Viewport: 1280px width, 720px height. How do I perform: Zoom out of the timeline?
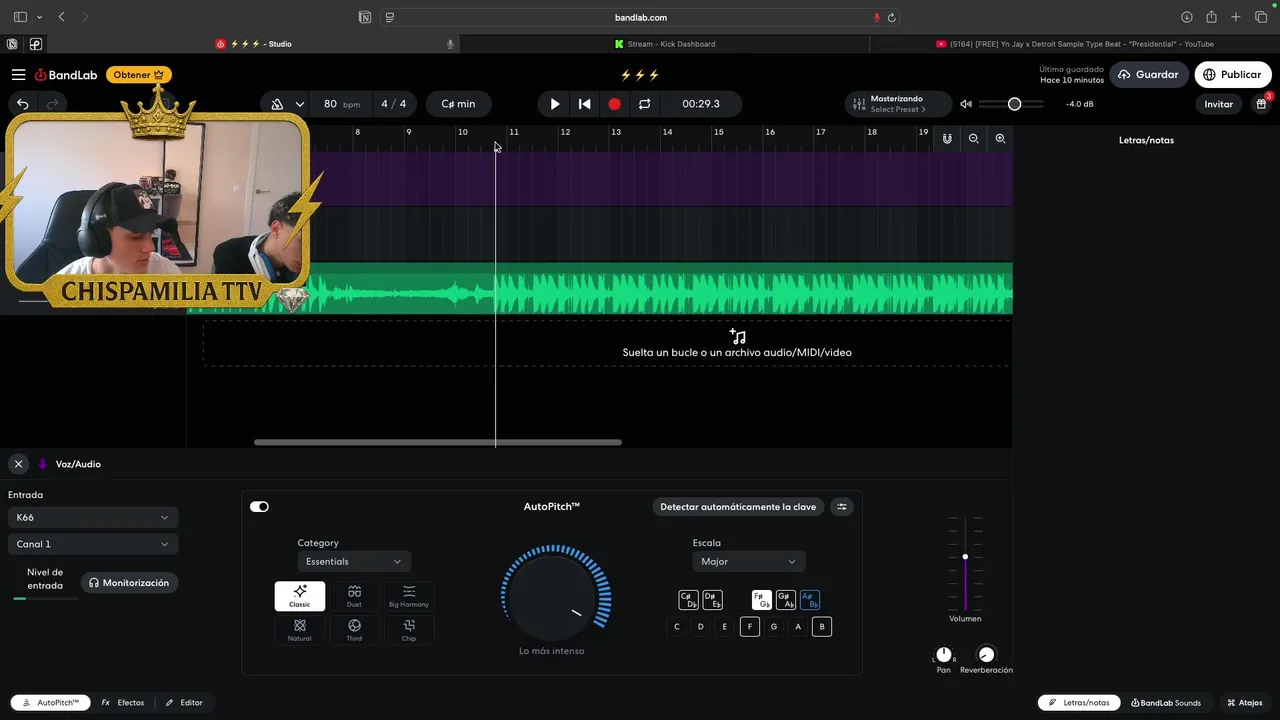click(x=973, y=139)
